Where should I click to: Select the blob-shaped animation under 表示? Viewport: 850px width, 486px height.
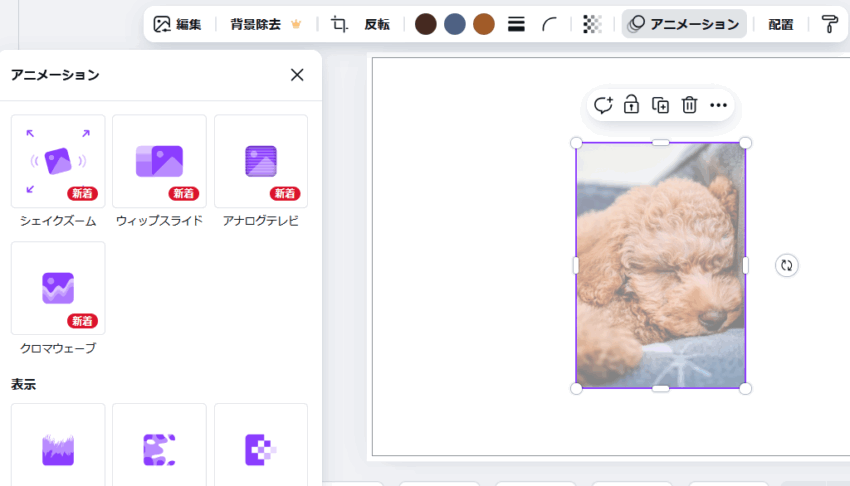tap(159, 445)
